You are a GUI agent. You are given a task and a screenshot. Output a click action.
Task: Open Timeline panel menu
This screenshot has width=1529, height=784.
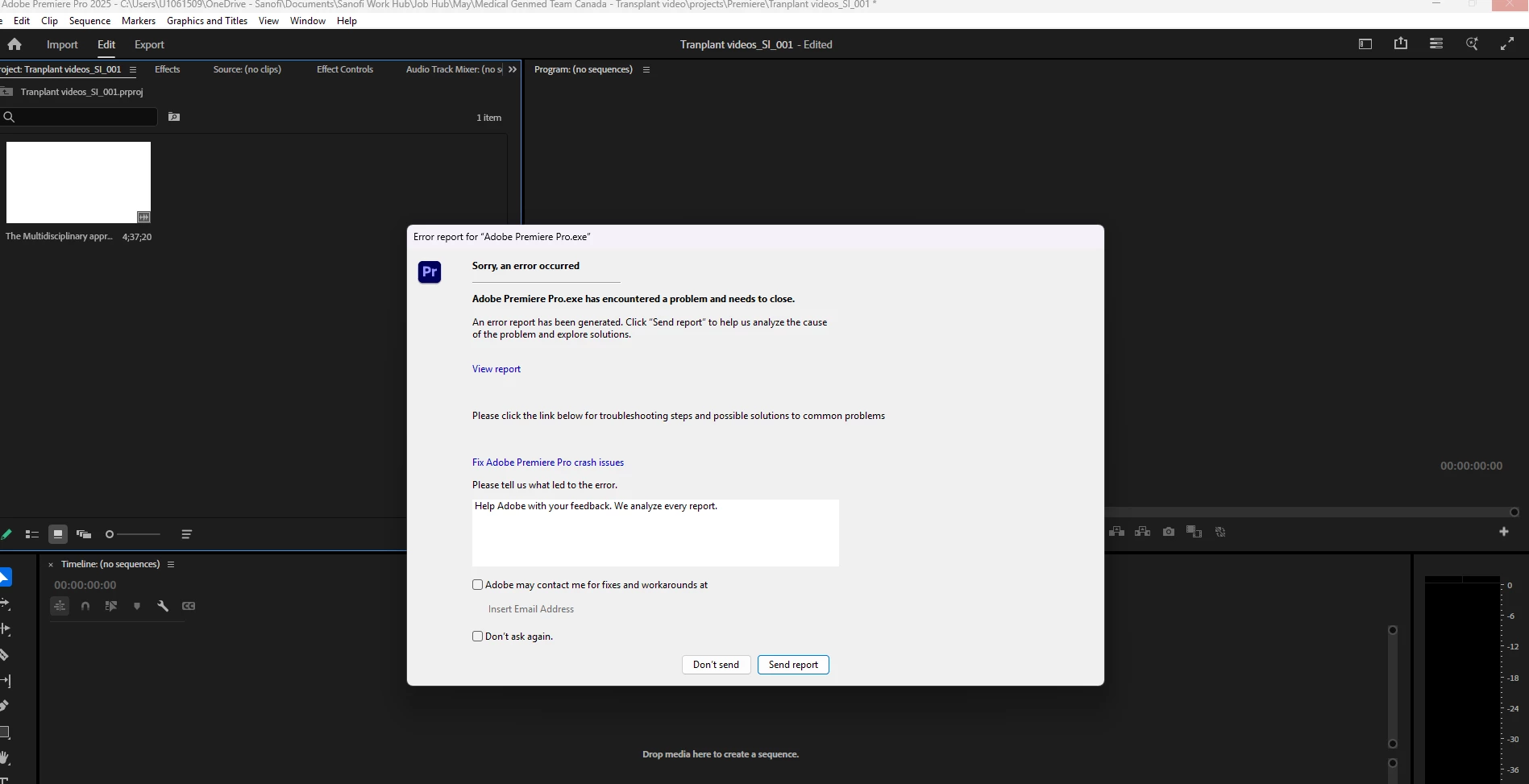(171, 565)
